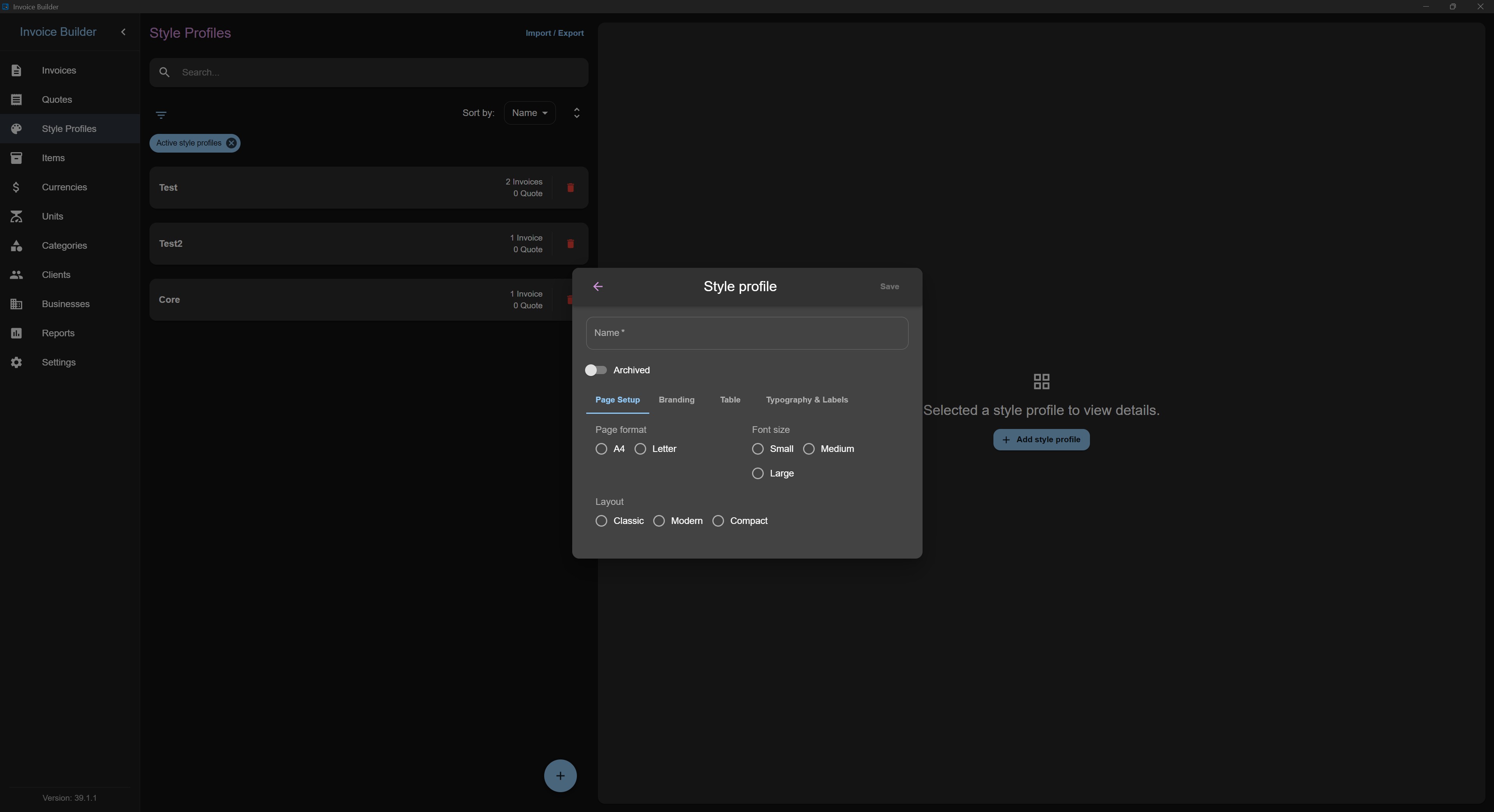Remove the Active style profiles filter chip
Image resolution: width=1494 pixels, height=812 pixels.
231,143
